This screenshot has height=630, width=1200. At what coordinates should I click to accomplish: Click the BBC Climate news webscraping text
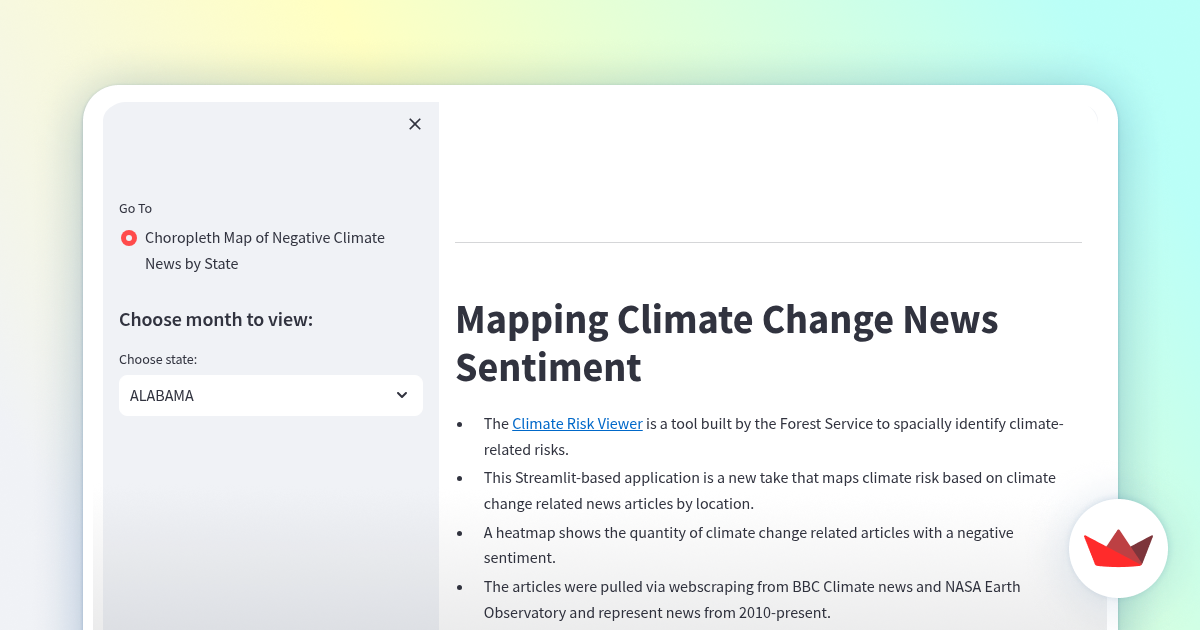(700, 587)
